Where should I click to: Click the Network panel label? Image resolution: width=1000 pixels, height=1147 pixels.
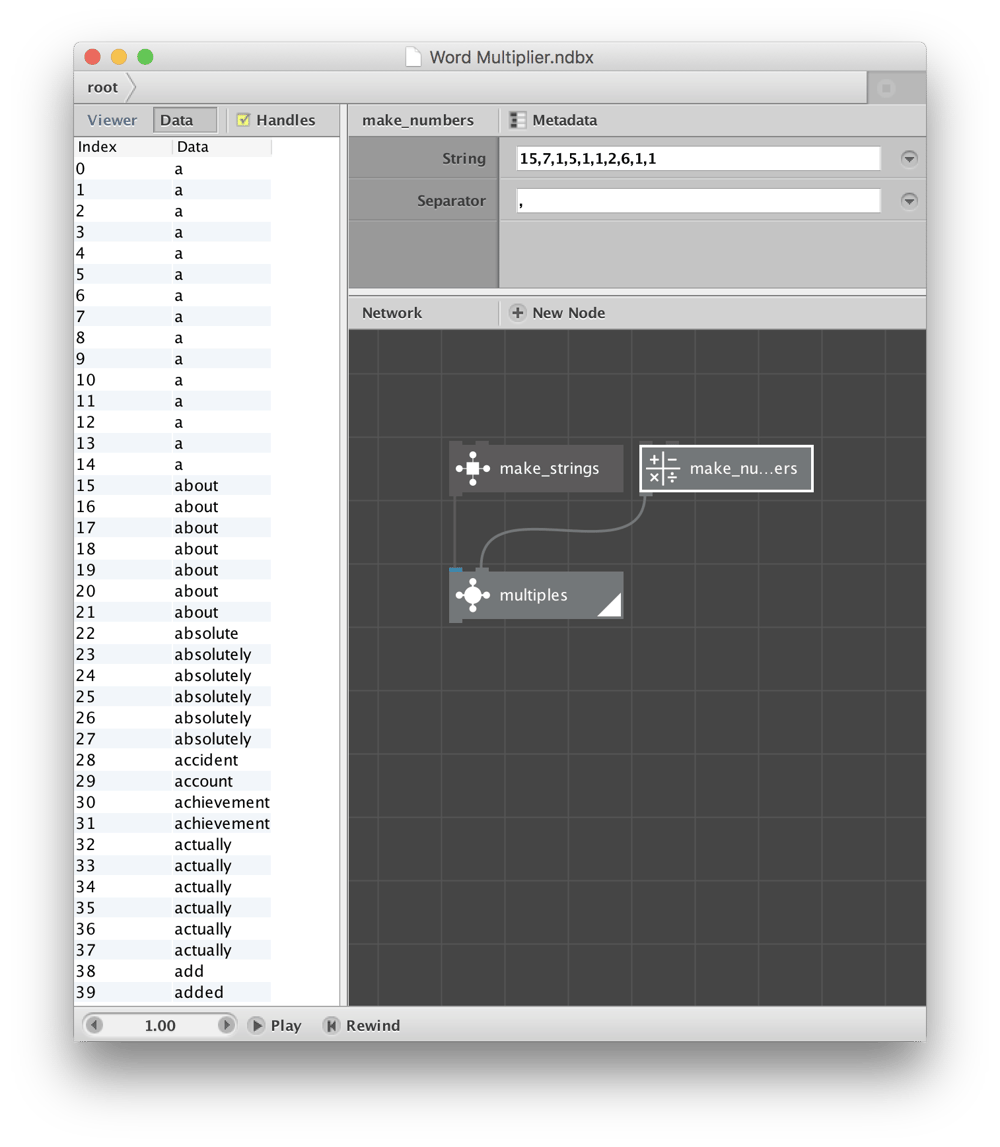point(392,313)
